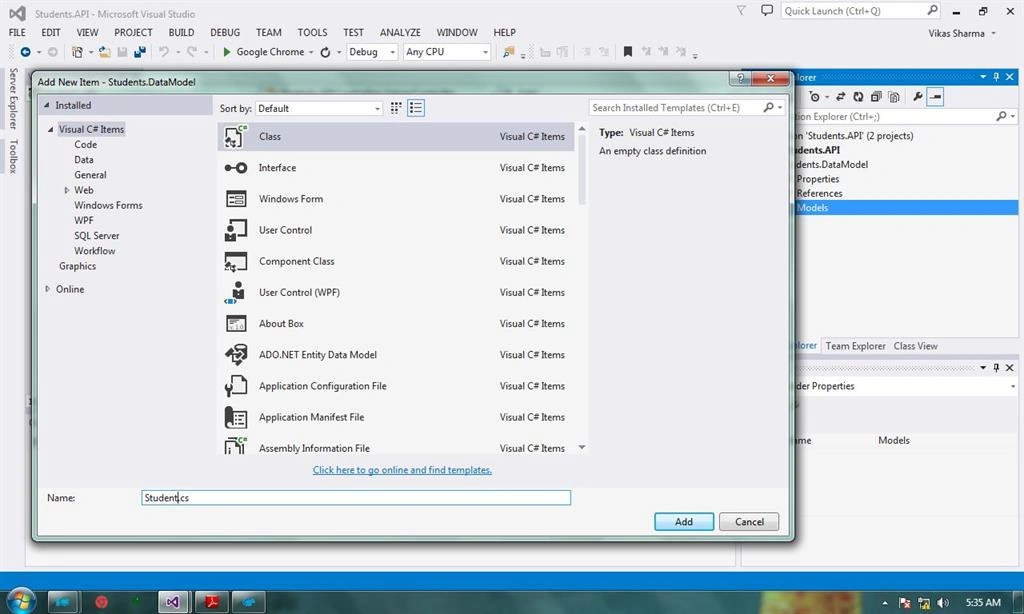
Task: Click the template list scrollbar down arrow
Action: (x=581, y=447)
